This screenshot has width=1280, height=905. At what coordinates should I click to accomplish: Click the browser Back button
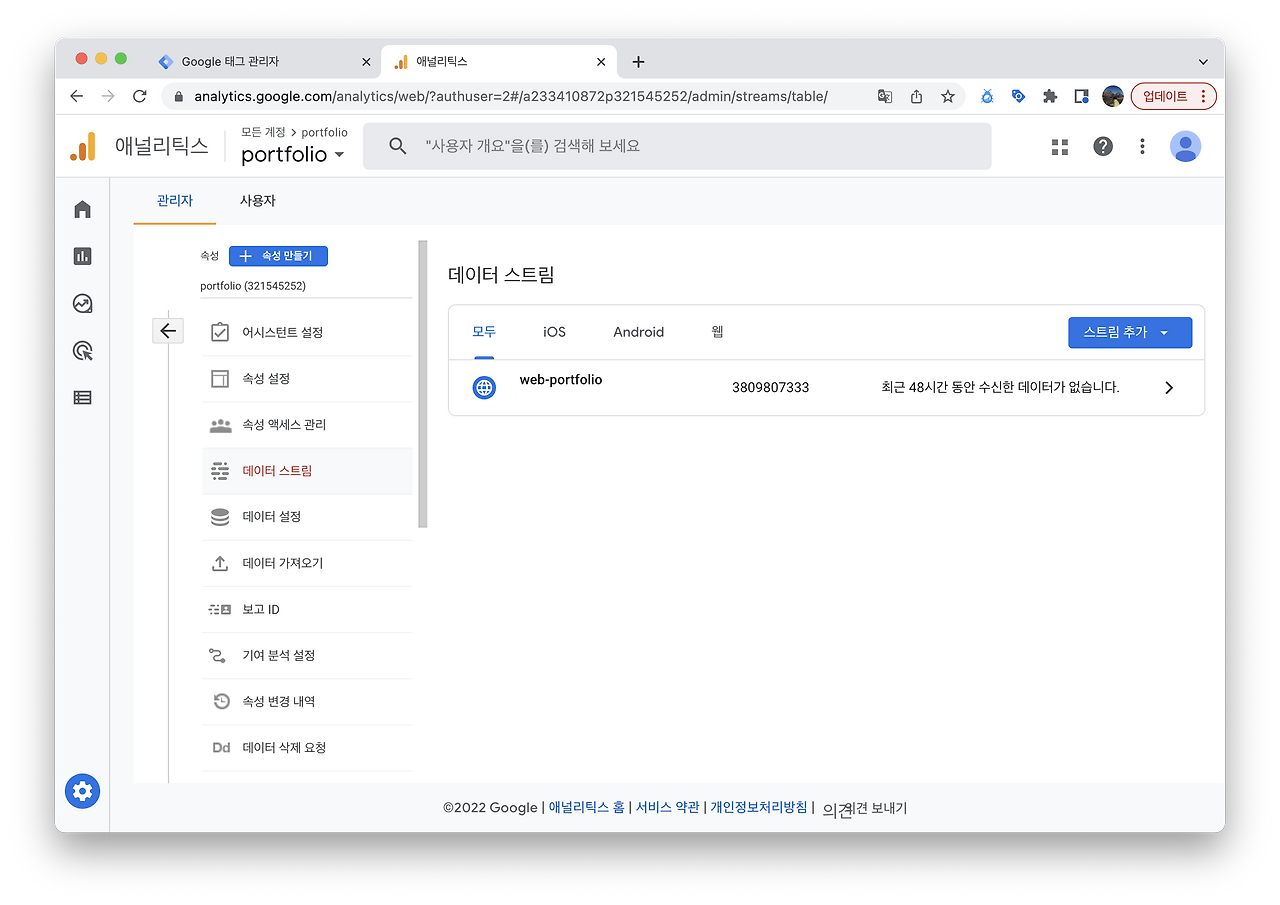tap(77, 96)
